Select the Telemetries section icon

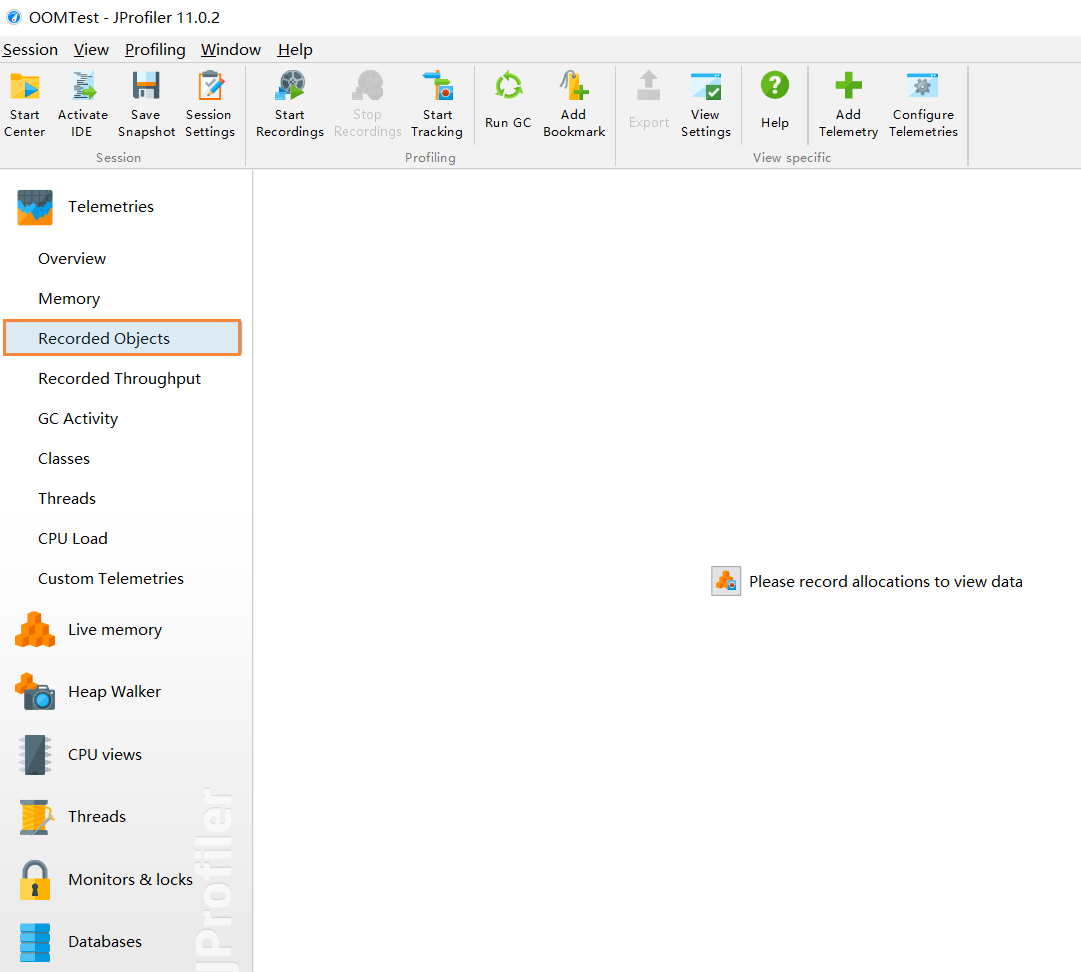(34, 207)
